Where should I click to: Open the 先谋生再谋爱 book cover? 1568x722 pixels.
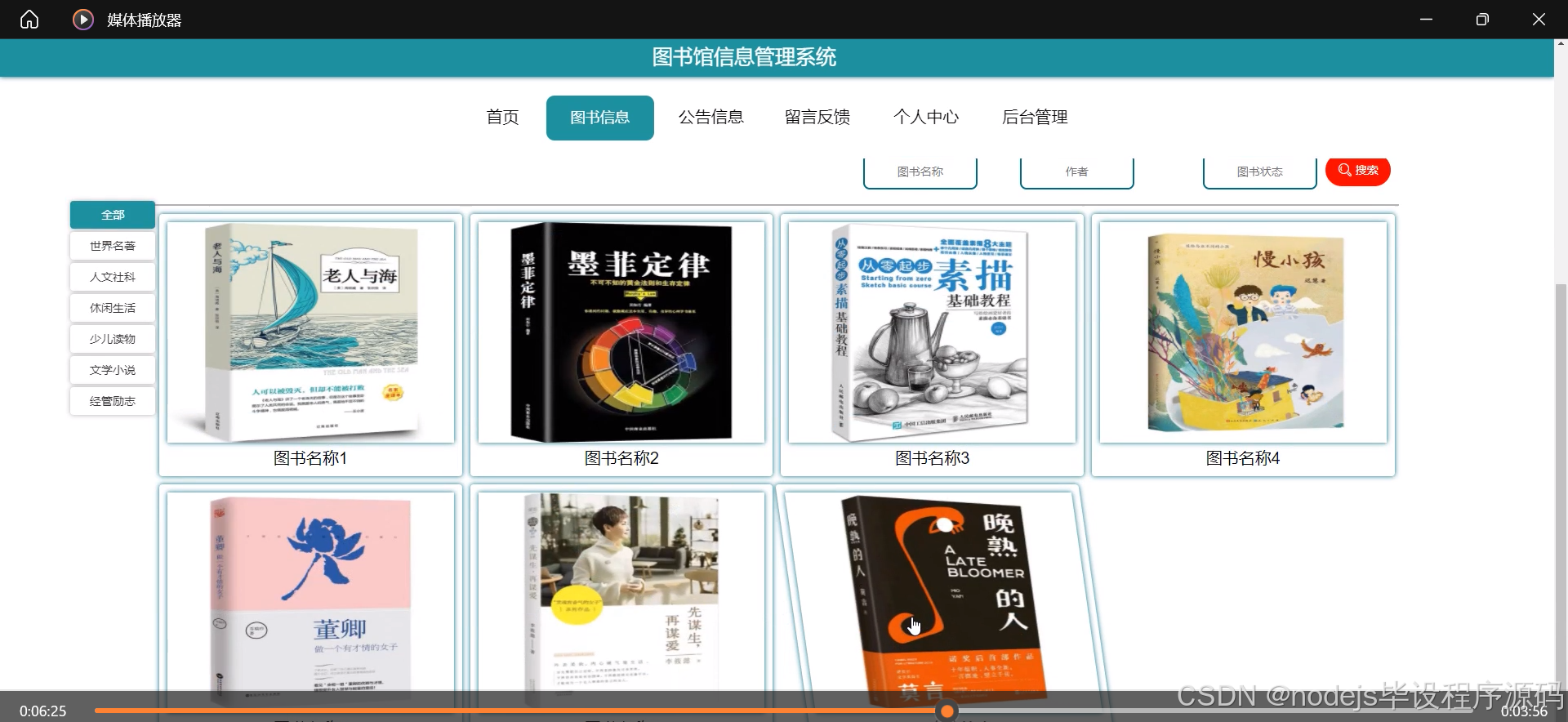tap(621, 599)
